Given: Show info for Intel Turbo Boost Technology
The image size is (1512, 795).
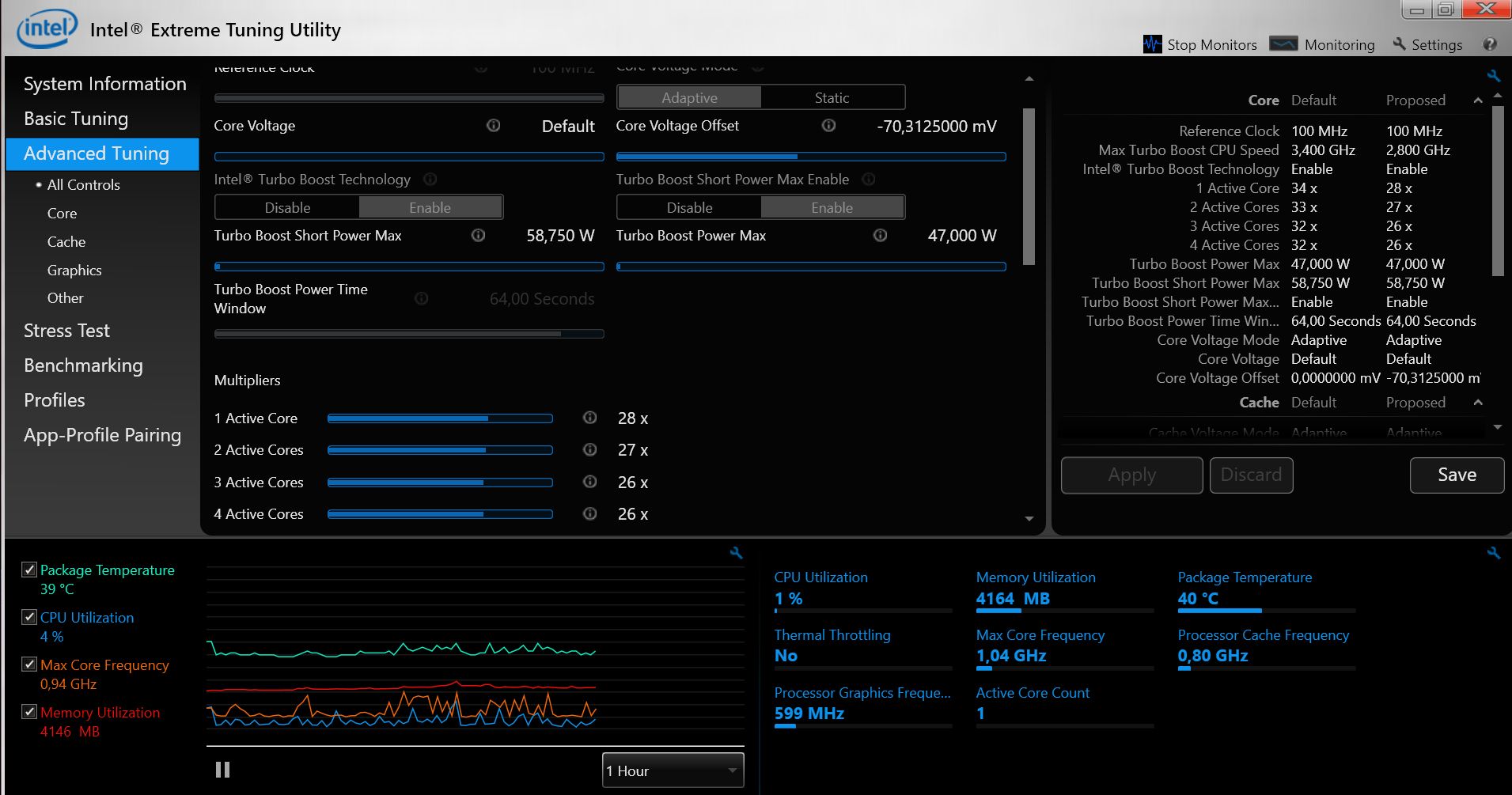Looking at the screenshot, I should pyautogui.click(x=430, y=180).
